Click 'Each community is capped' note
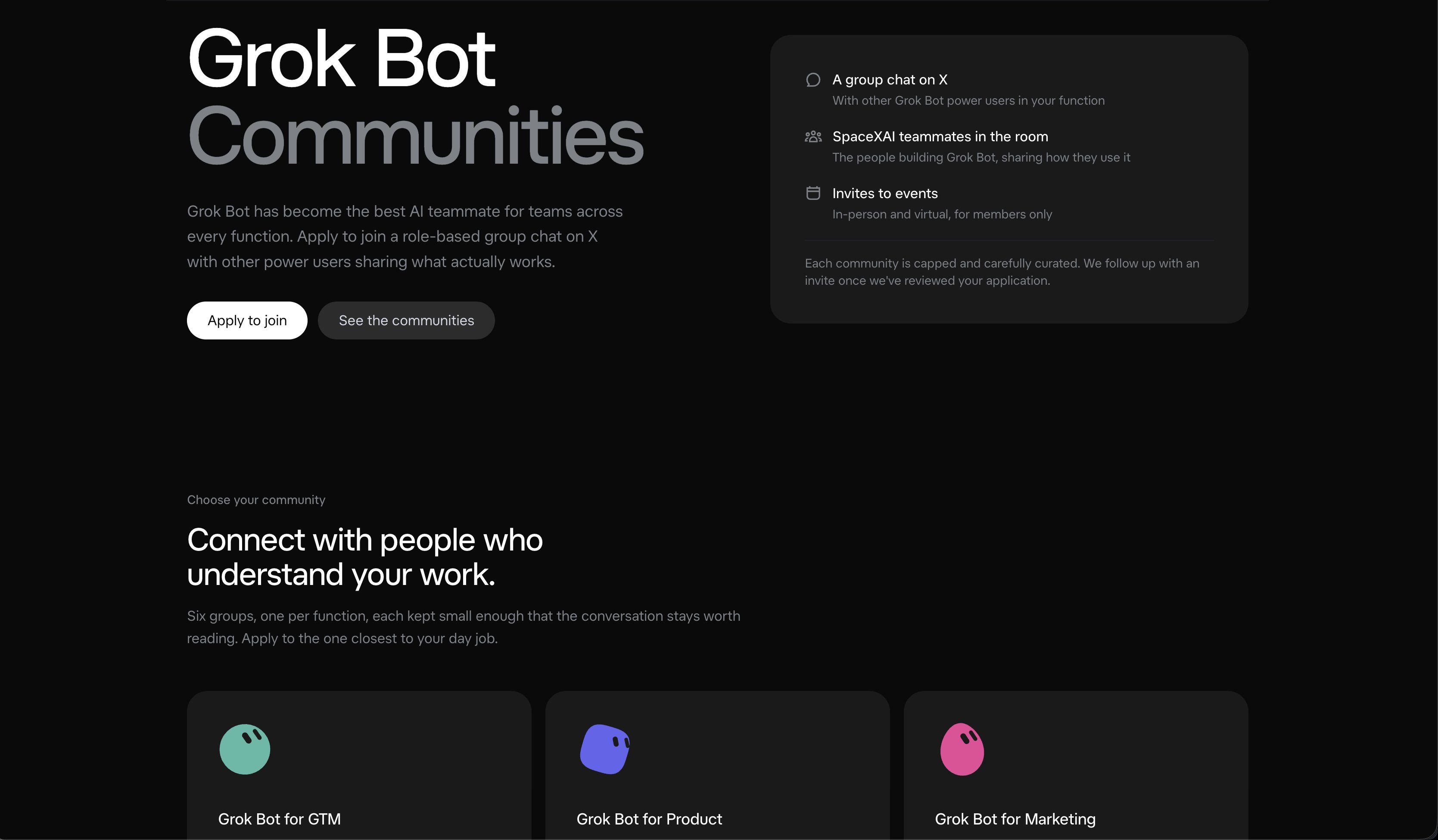 (x=1002, y=272)
